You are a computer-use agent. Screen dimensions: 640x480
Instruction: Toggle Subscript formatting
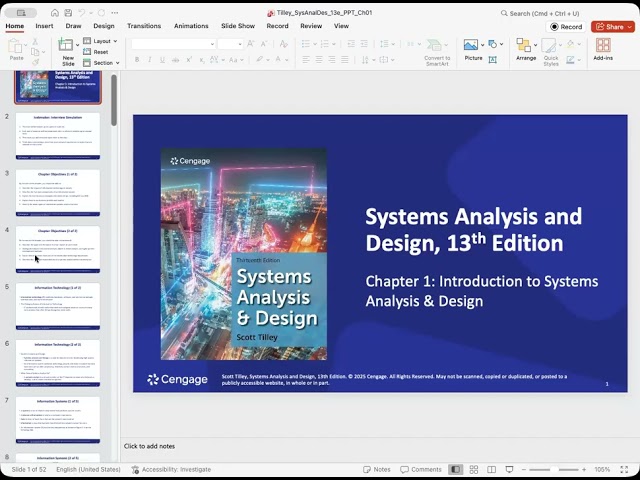[202, 60]
